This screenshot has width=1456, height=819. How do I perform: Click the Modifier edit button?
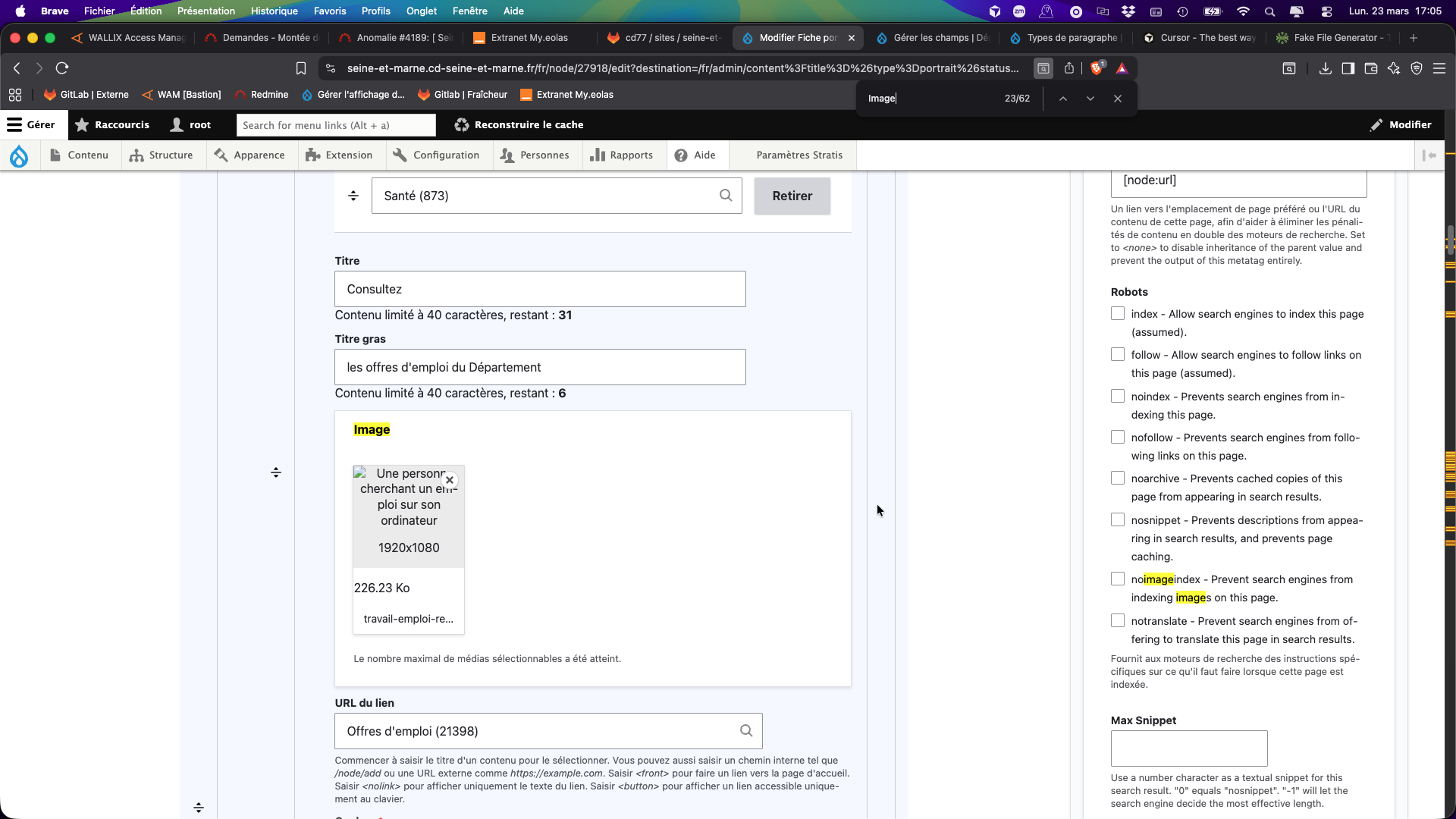[1401, 125]
